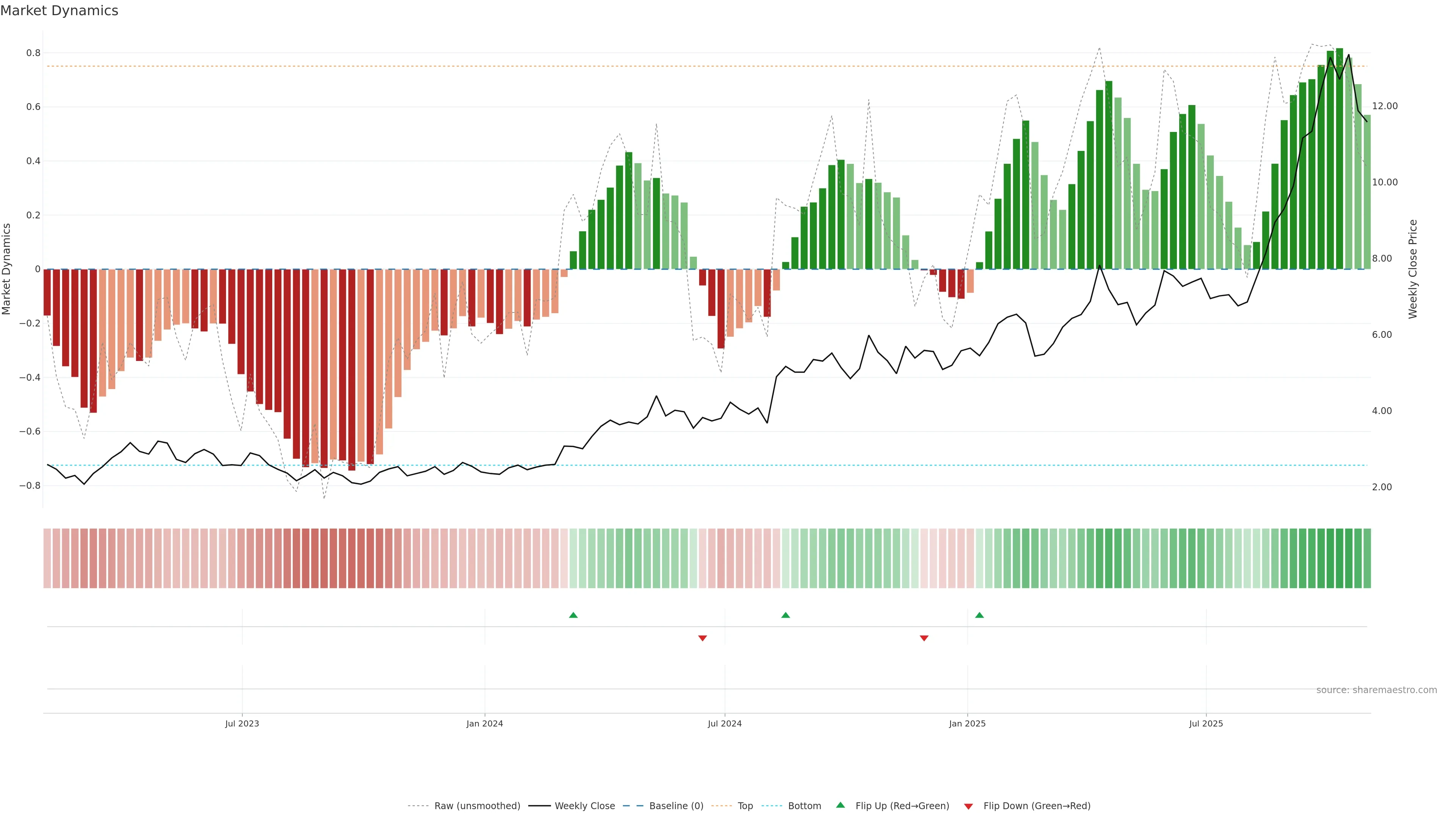Toggle the Weekly Close series in legend
Image resolution: width=1456 pixels, height=819 pixels.
click(584, 805)
